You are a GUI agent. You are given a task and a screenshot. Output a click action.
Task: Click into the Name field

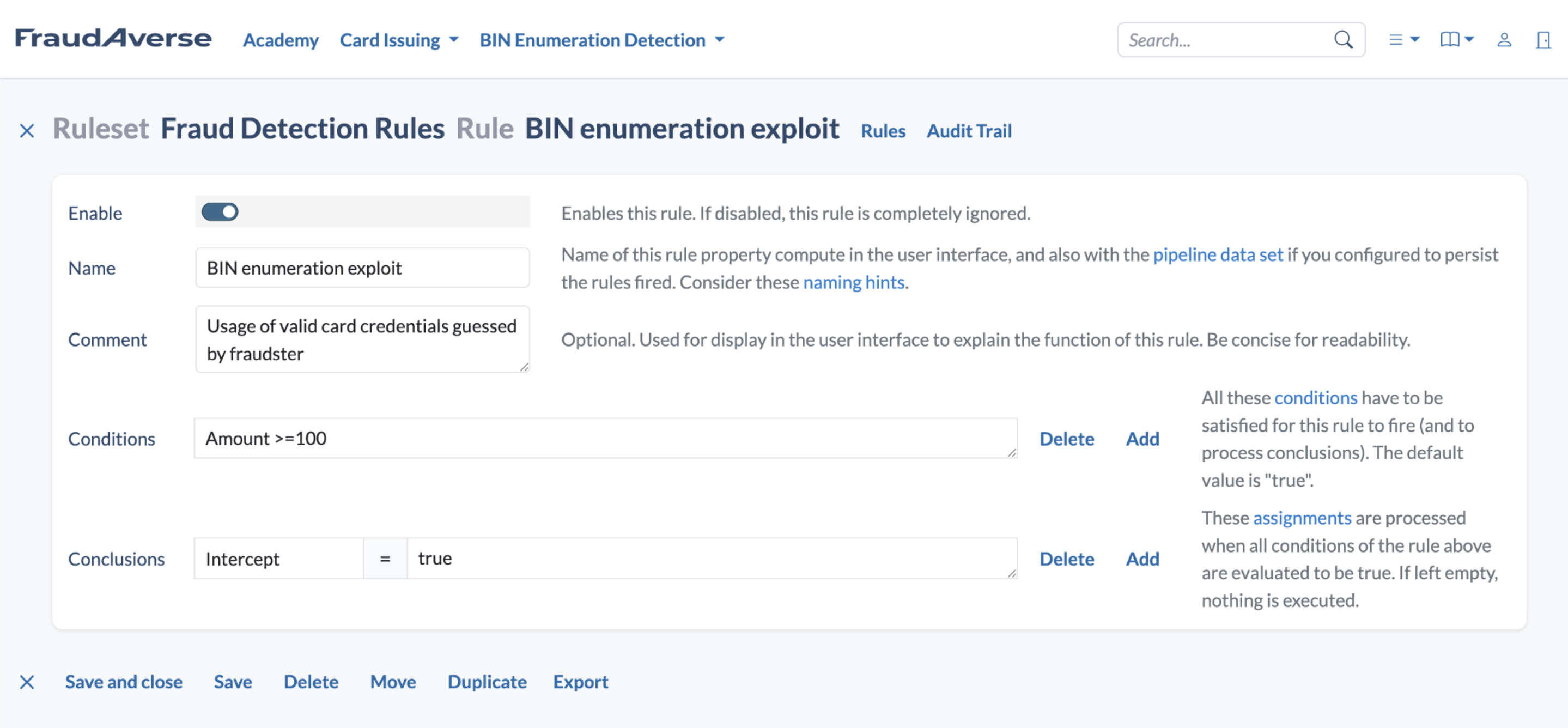pos(362,267)
